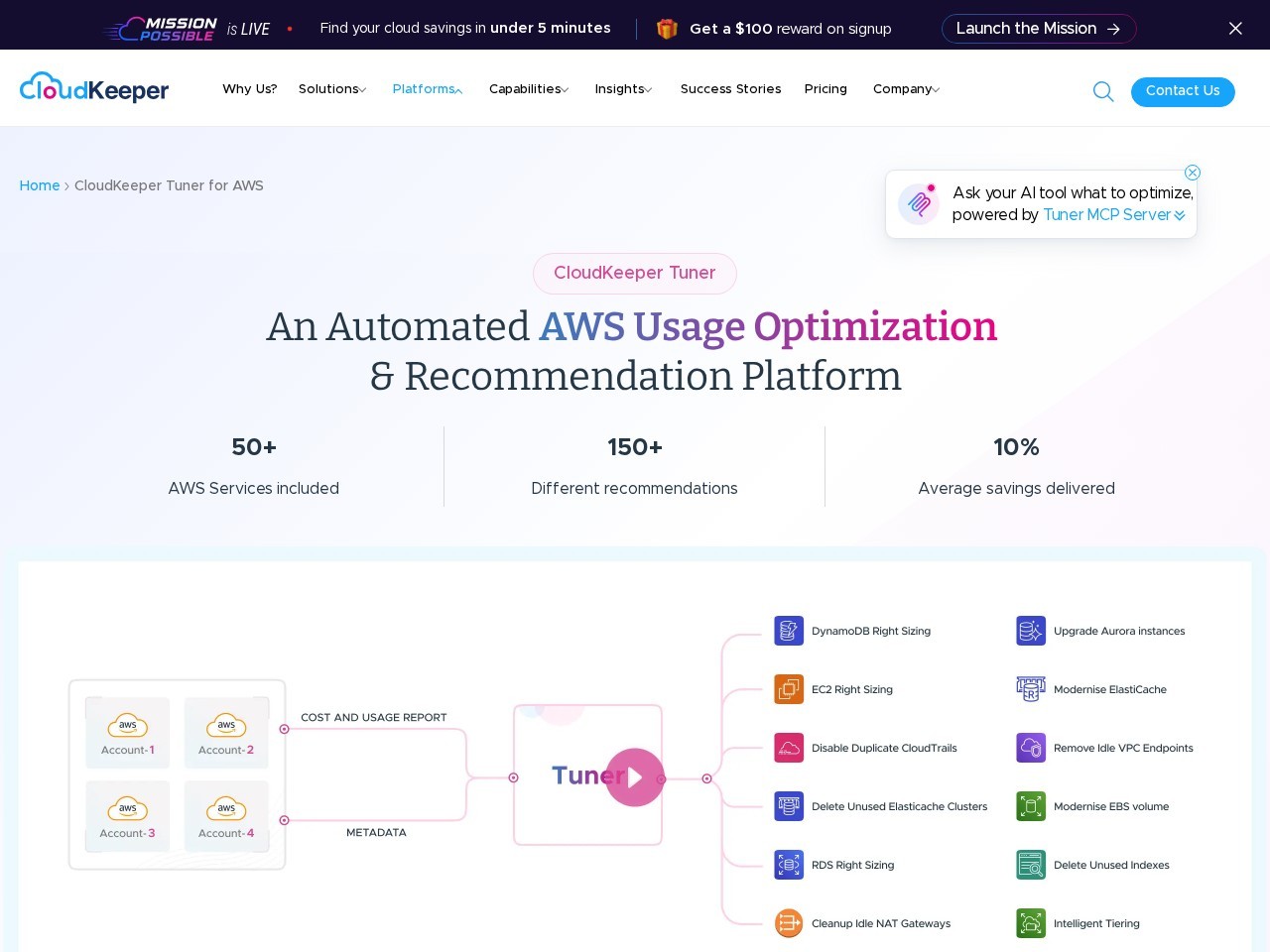Click the Modernise EBS volume icon
This screenshot has height=952, width=1270.
click(x=1031, y=806)
